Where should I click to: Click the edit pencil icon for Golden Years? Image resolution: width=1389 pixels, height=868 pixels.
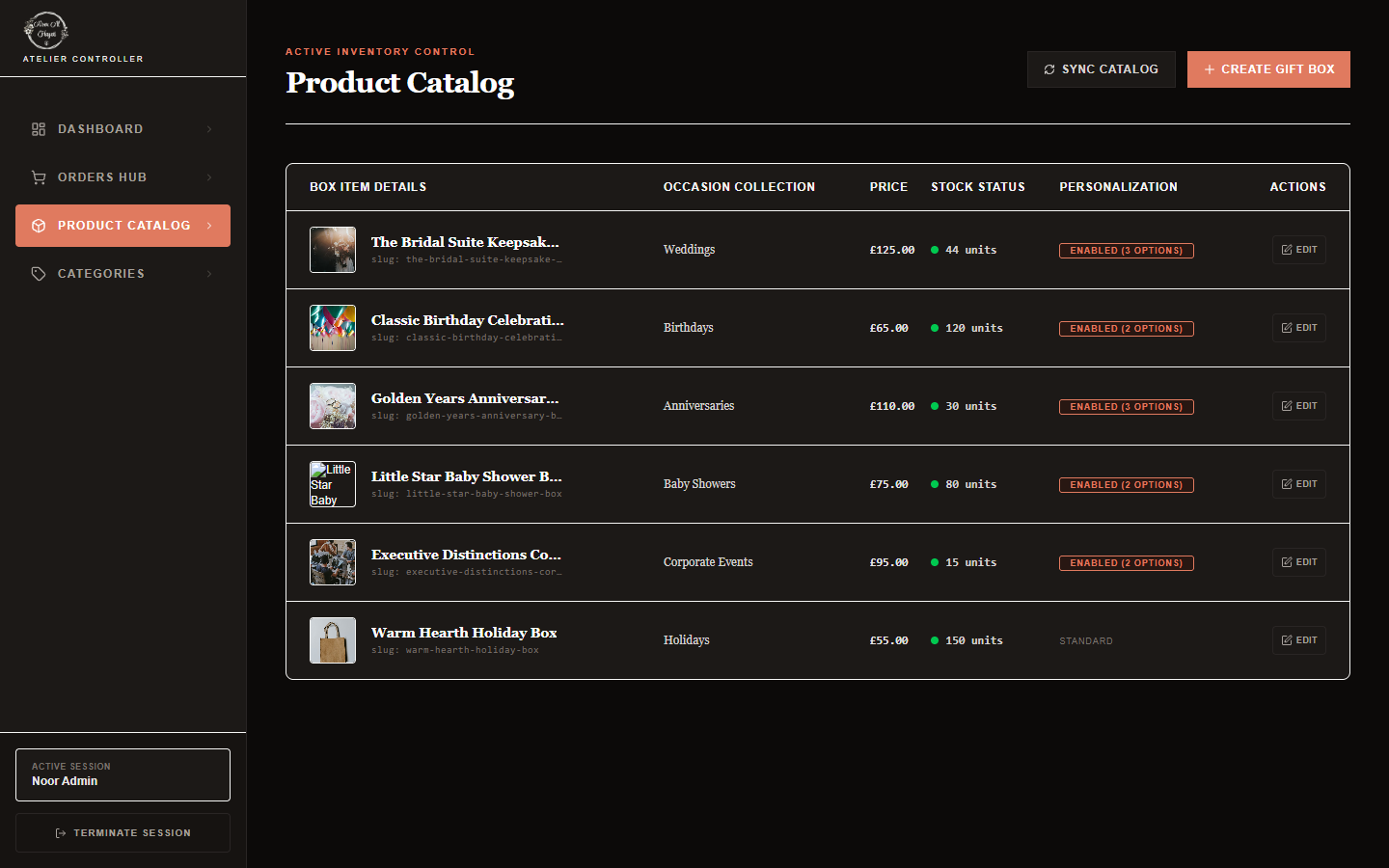[x=1287, y=406]
